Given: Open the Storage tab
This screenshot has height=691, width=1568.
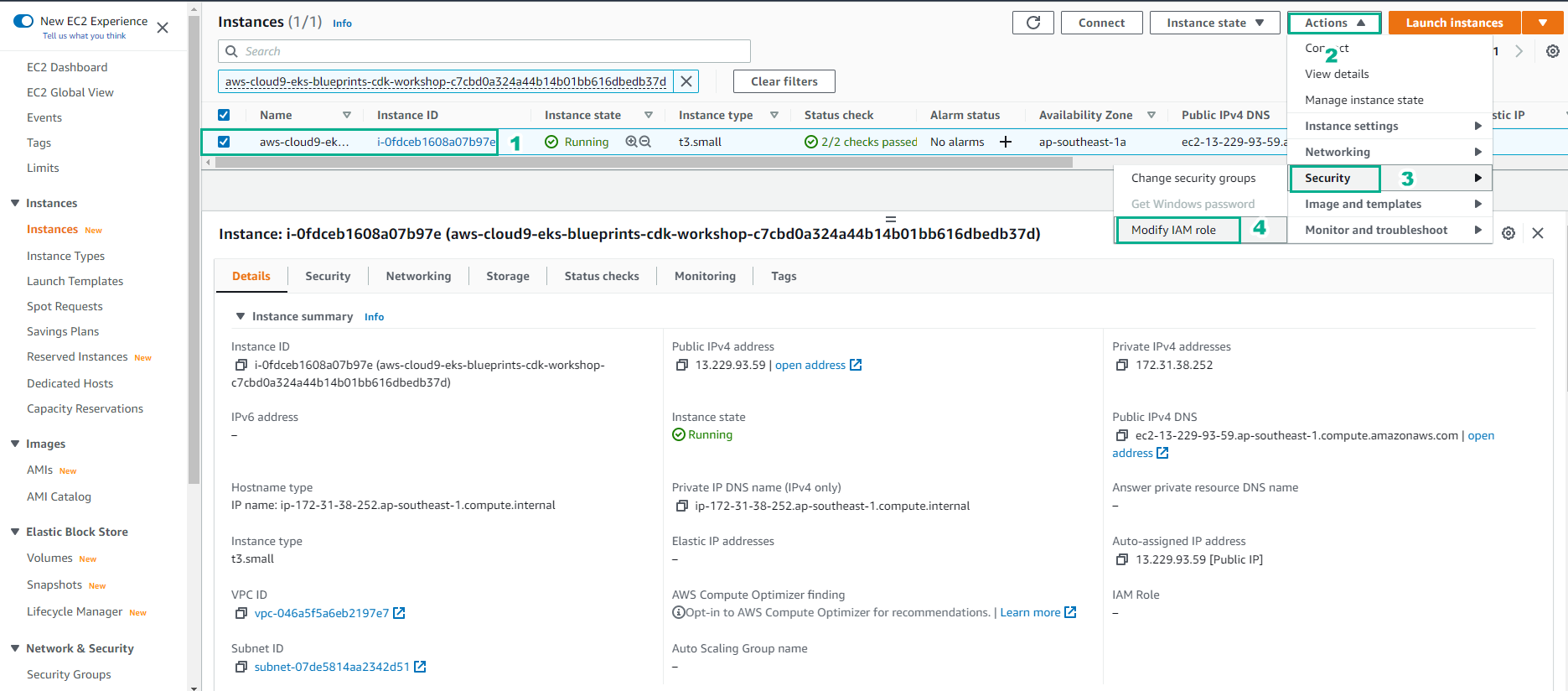Looking at the screenshot, I should [x=508, y=276].
